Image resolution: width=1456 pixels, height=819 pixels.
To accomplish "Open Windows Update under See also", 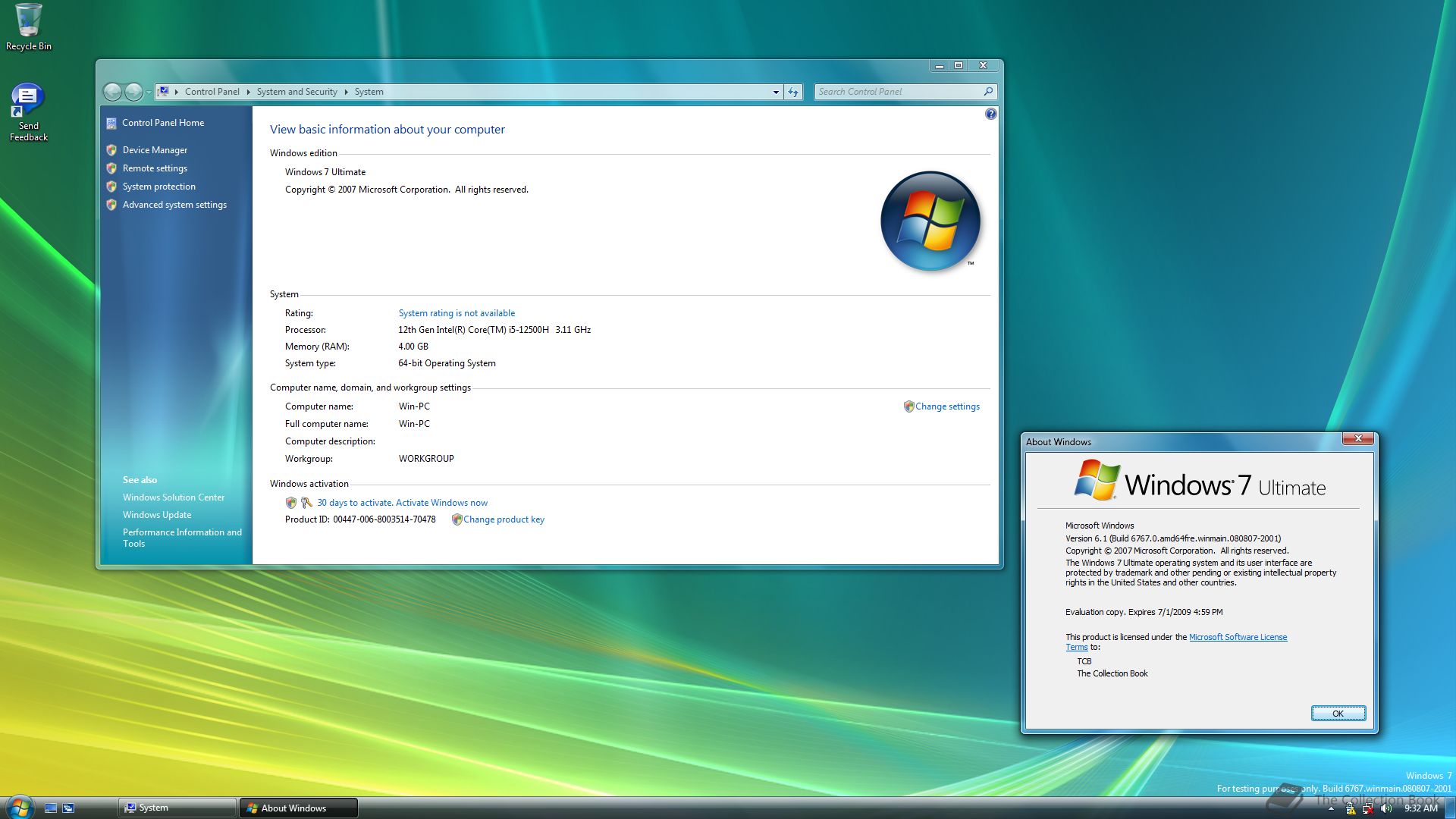I will tap(157, 515).
